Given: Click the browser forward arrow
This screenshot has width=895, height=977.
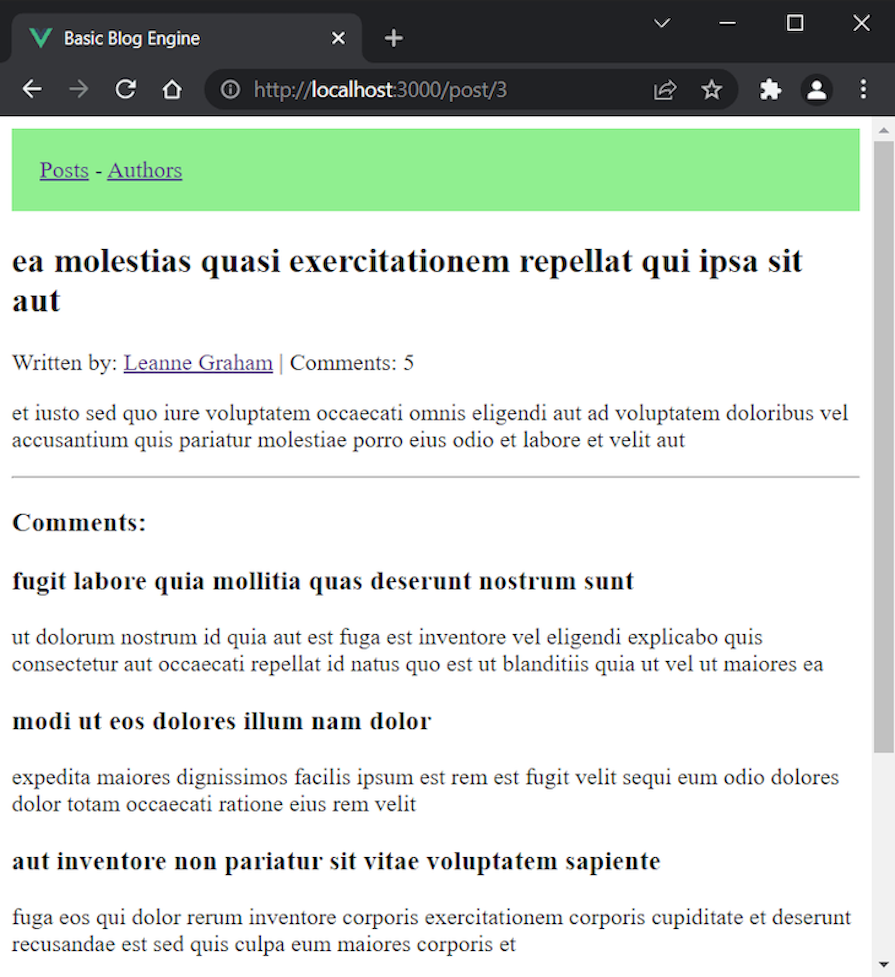Looking at the screenshot, I should pos(78,89).
